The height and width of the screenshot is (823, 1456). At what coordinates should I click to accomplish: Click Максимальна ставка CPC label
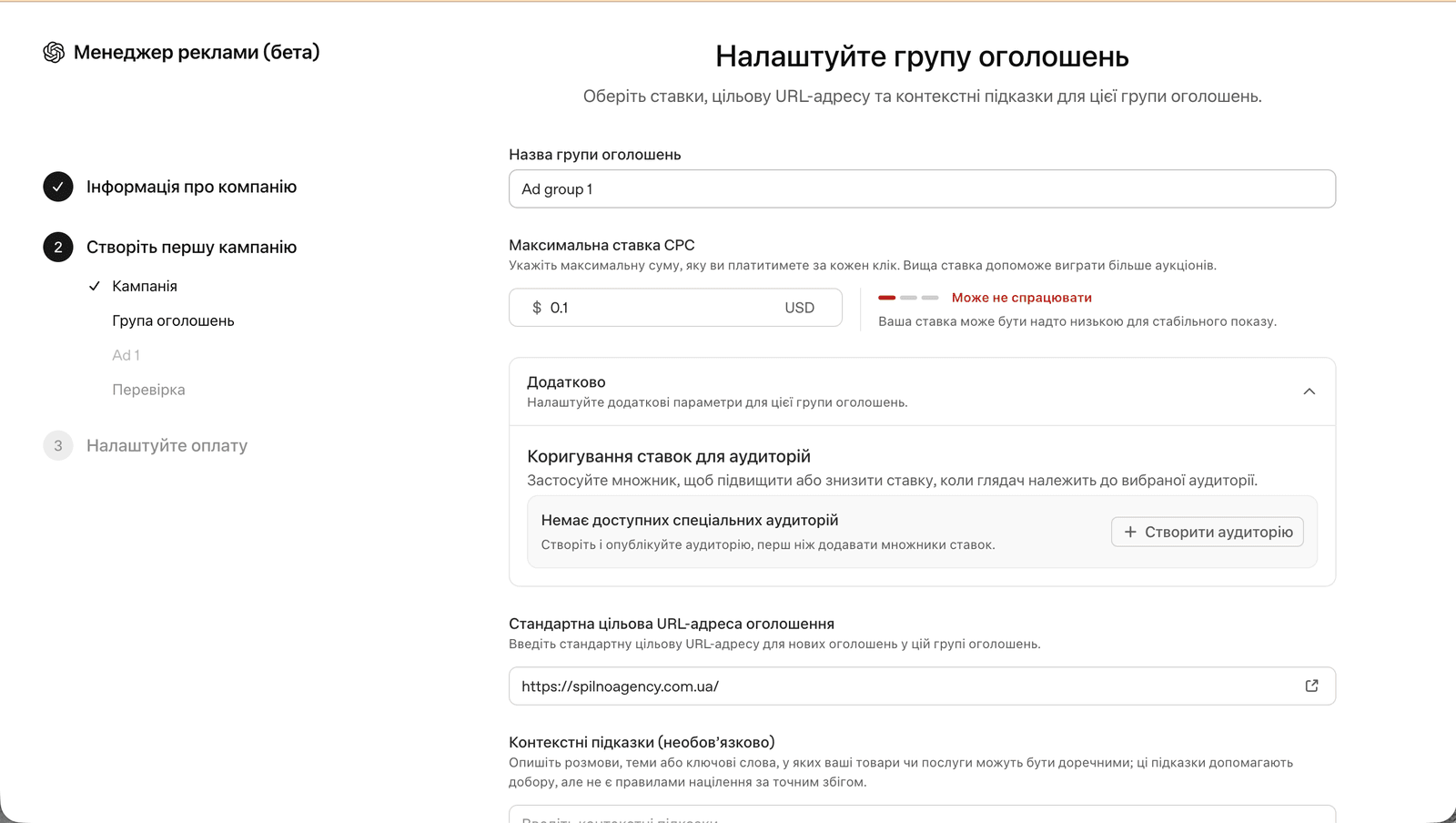pos(602,245)
